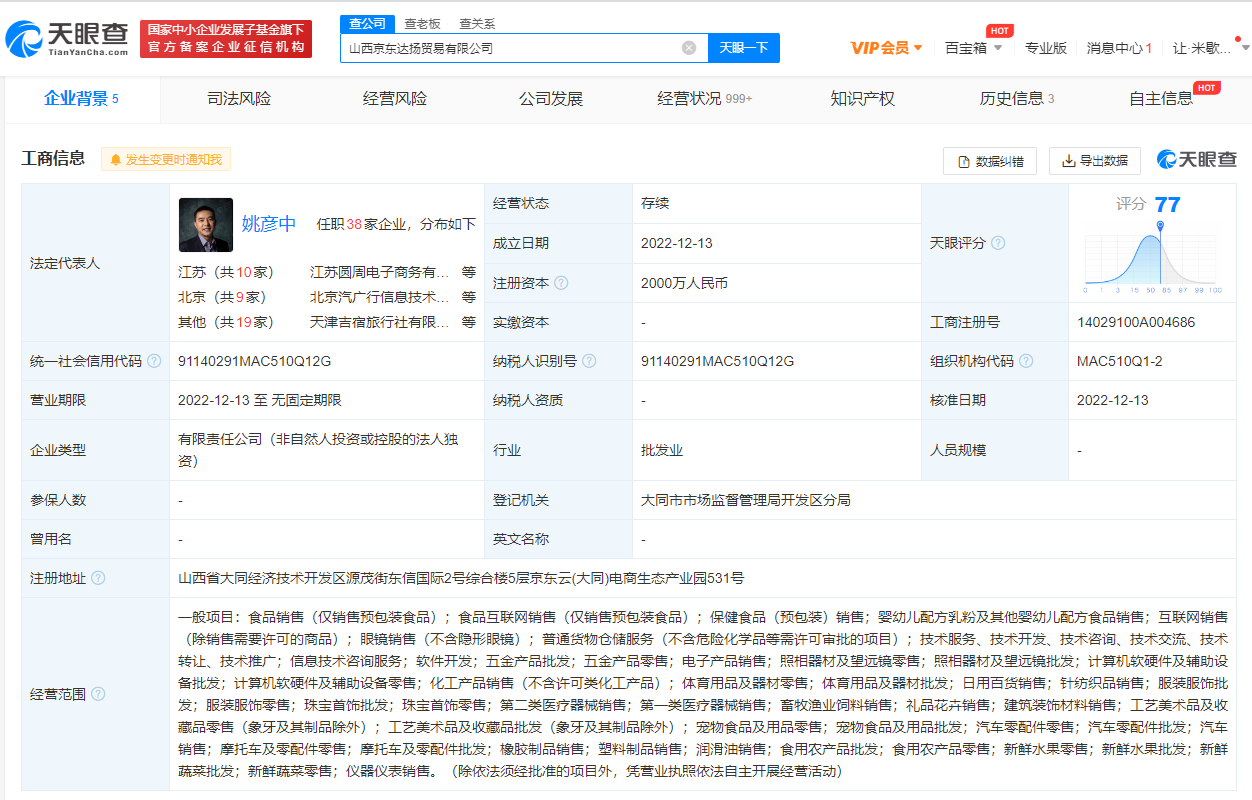
Task: Click the help icon next to 注册地址
Action: [x=98, y=578]
